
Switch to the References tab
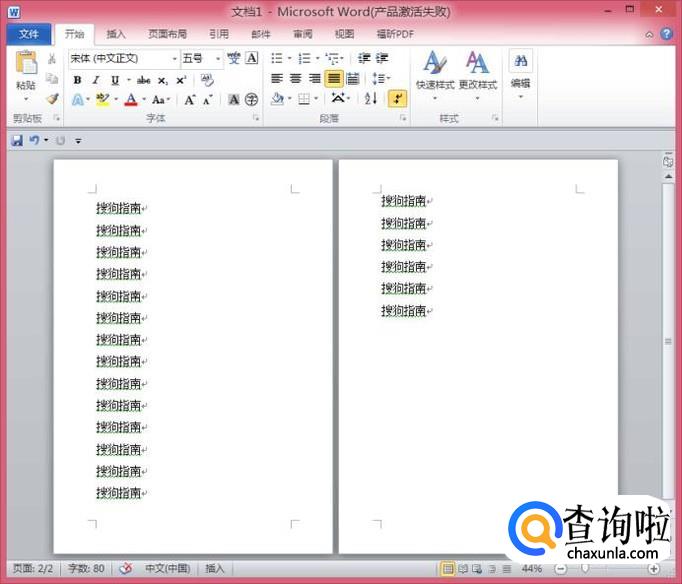pyautogui.click(x=219, y=34)
